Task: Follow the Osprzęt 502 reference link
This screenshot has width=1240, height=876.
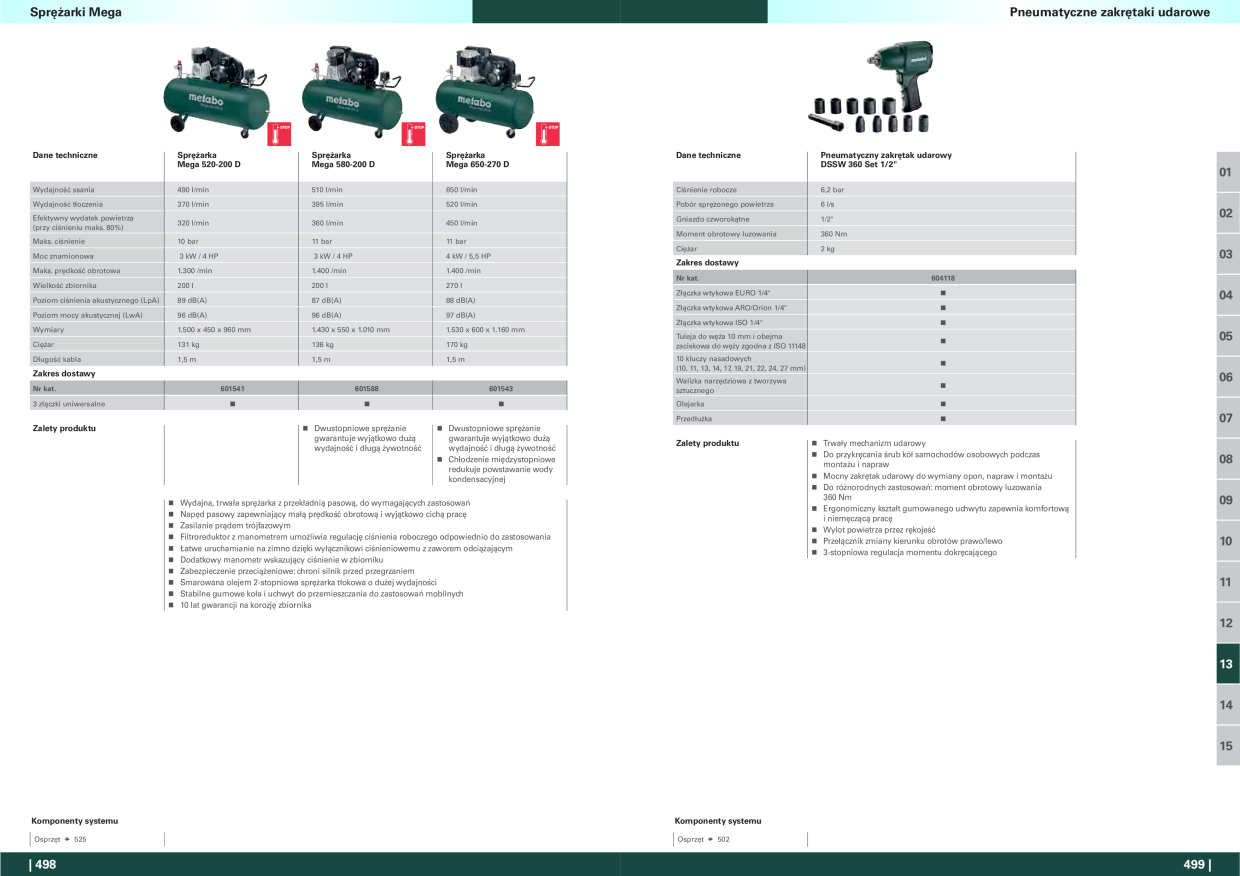Action: click(x=703, y=839)
